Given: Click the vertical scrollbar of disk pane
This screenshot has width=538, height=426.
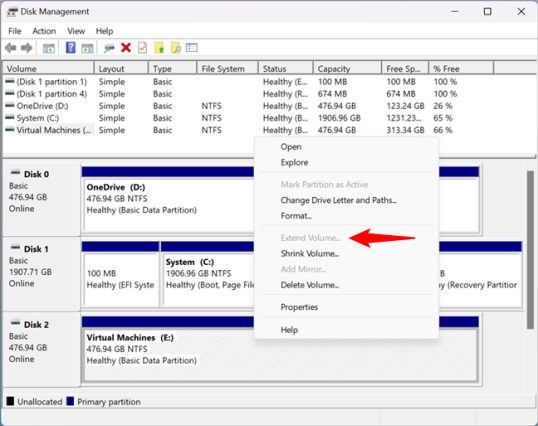Looking at the screenshot, I should [530, 250].
